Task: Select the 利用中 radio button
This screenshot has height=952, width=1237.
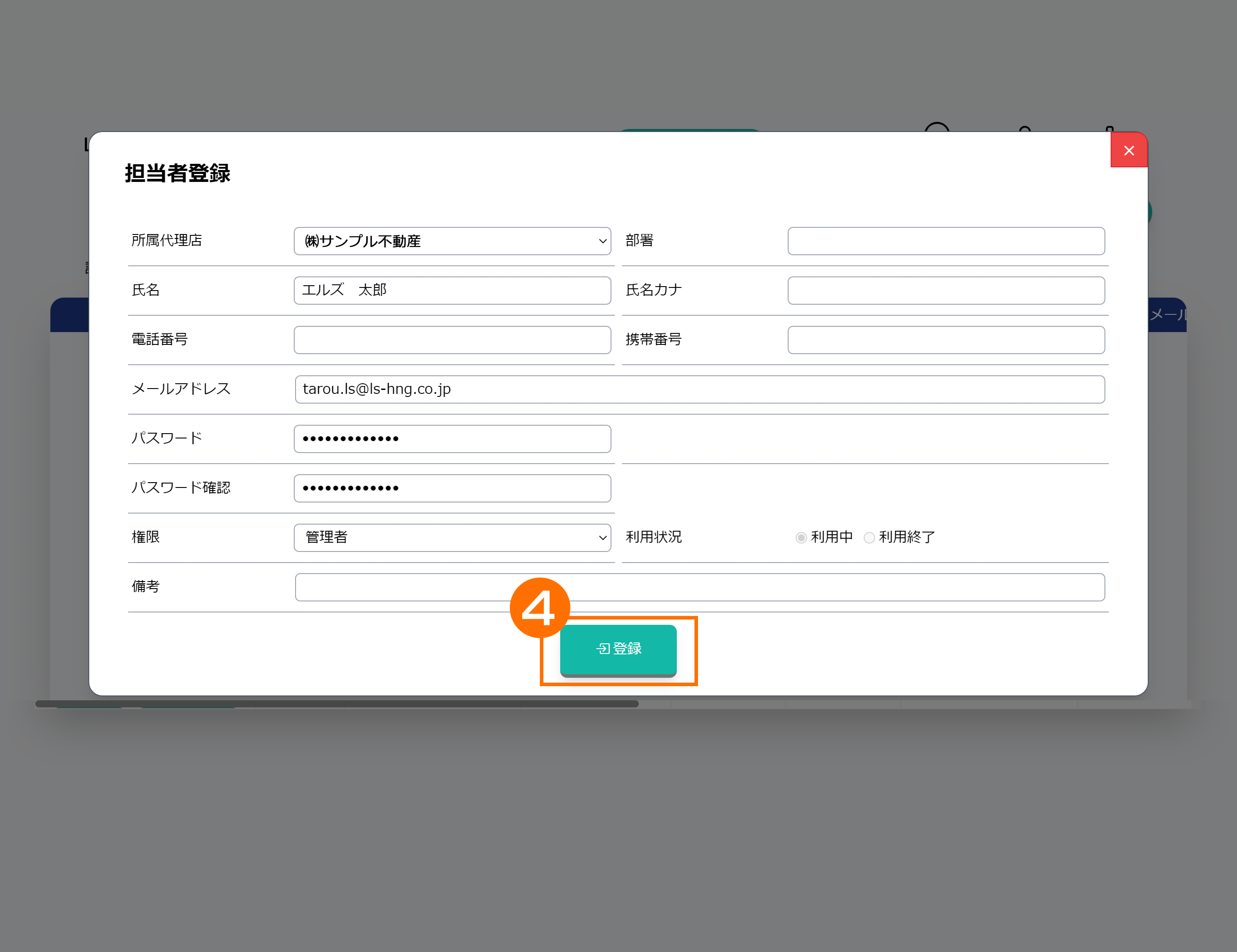Action: pos(801,538)
